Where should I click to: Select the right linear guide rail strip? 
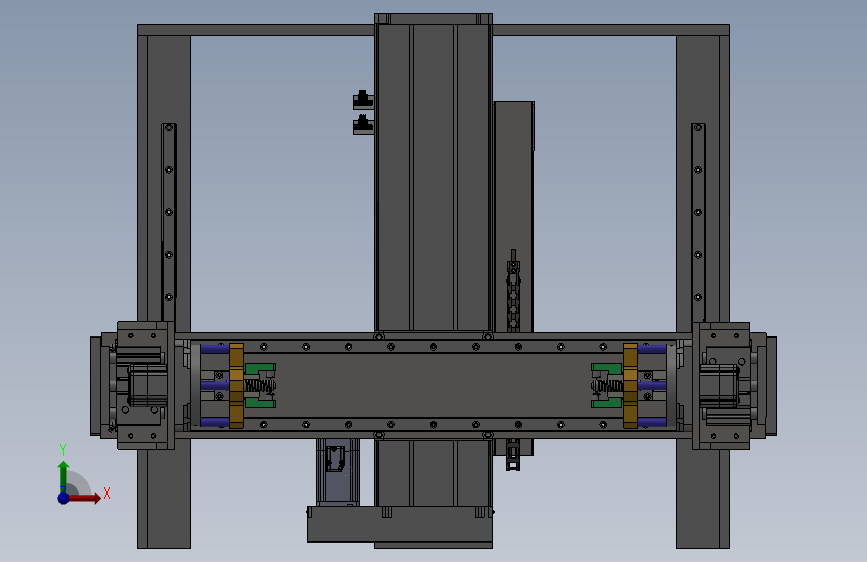[698, 222]
